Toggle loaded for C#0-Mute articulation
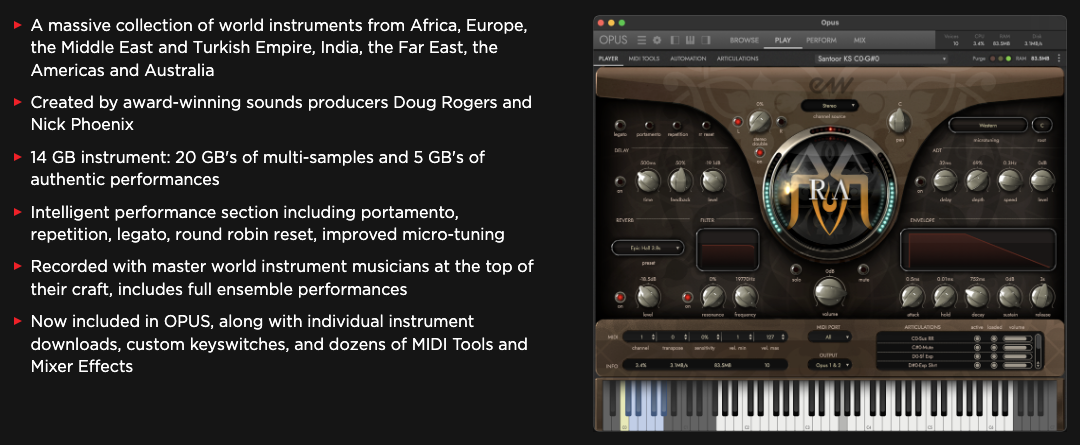 (x=993, y=348)
